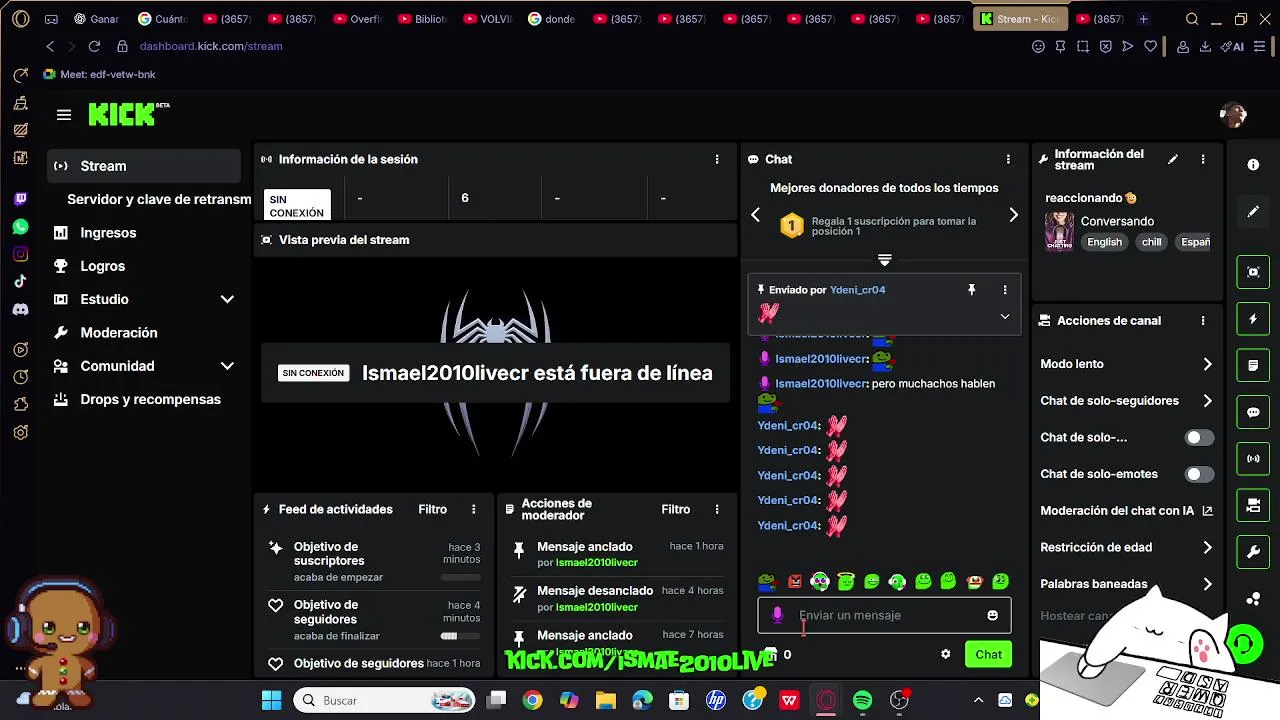The image size is (1280, 720).
Task: Open Servidor y clave de retransmisión
Action: [x=158, y=199]
